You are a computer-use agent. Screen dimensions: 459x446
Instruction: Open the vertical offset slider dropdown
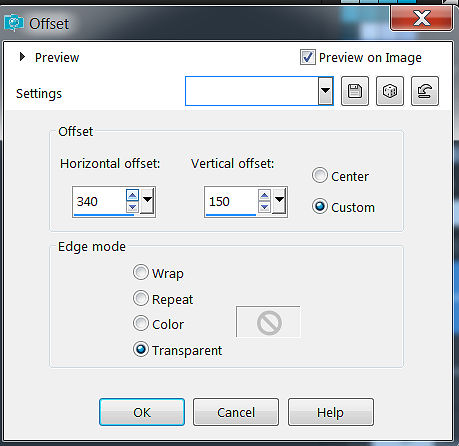coord(279,201)
